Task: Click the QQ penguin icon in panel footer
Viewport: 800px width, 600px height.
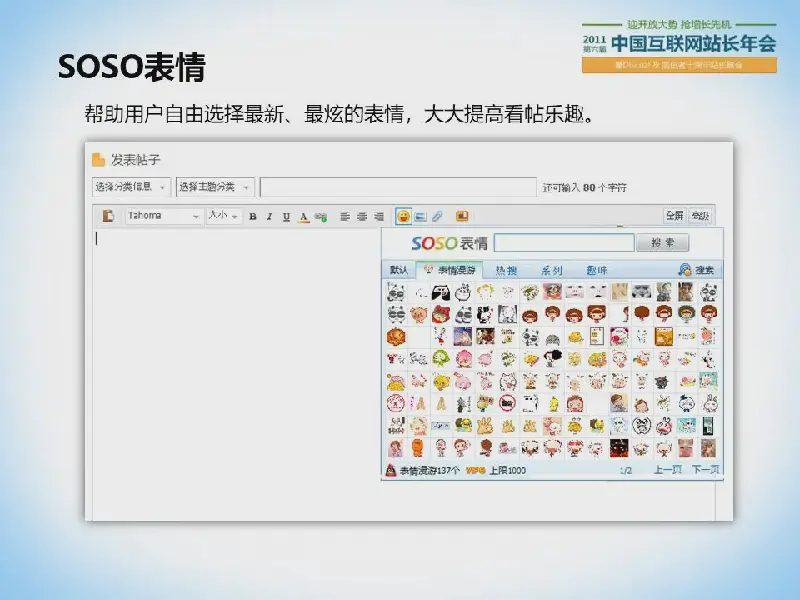Action: [x=391, y=470]
